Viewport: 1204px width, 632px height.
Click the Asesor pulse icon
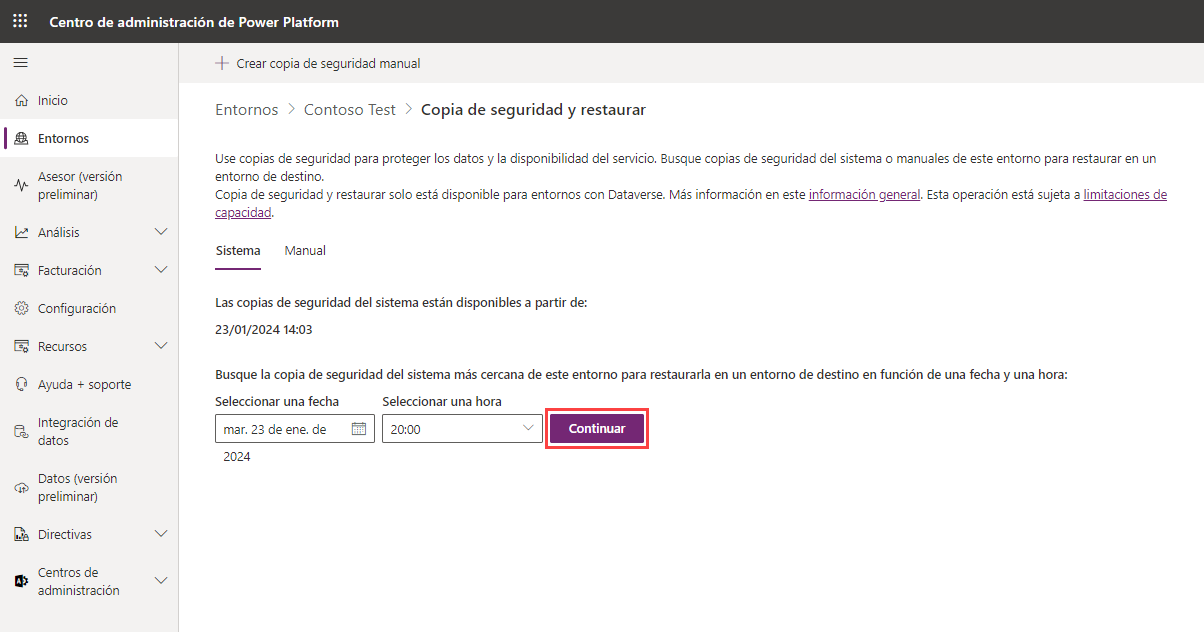click(22, 186)
